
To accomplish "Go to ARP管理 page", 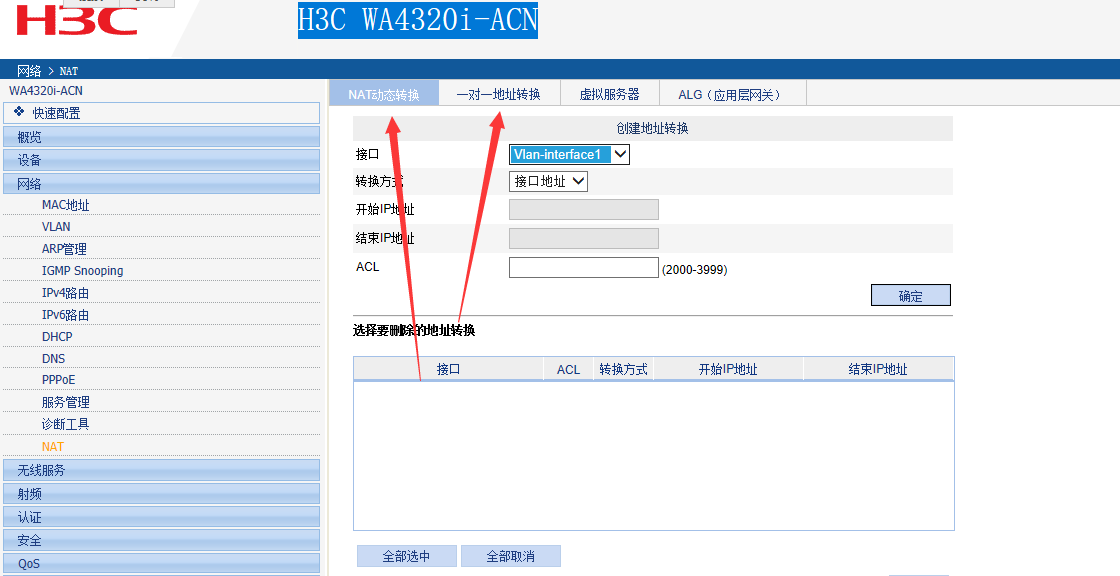I will point(64,249).
